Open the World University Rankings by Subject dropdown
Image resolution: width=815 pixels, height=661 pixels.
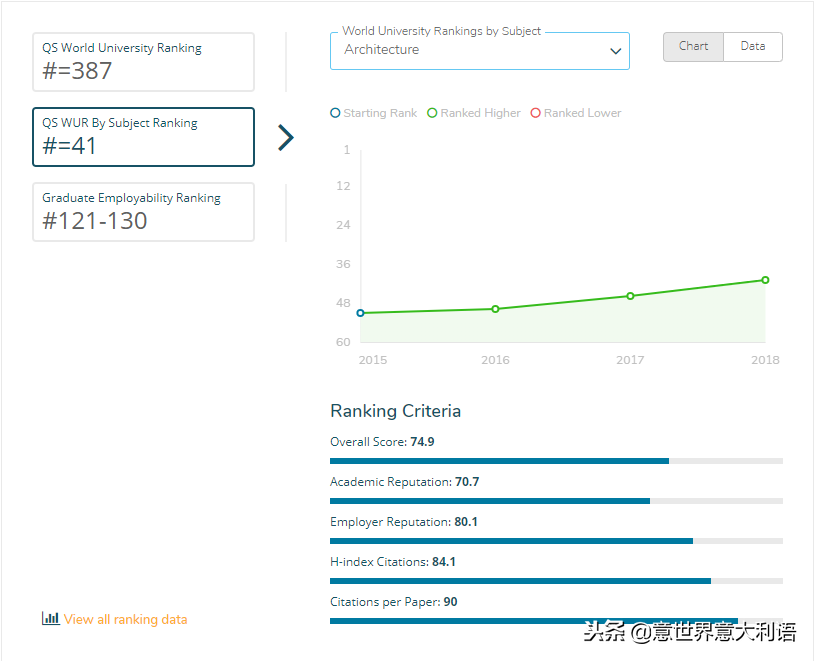(x=470, y=50)
